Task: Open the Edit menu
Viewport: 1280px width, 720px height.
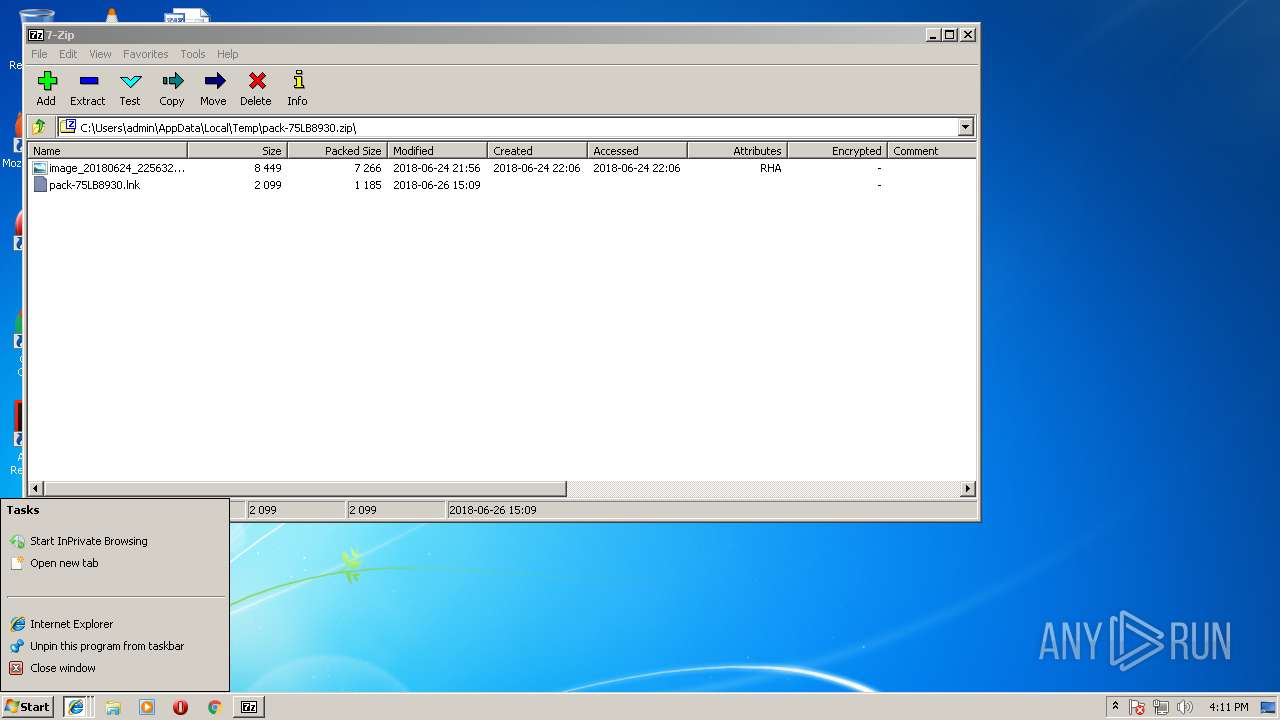Action: pyautogui.click(x=68, y=54)
